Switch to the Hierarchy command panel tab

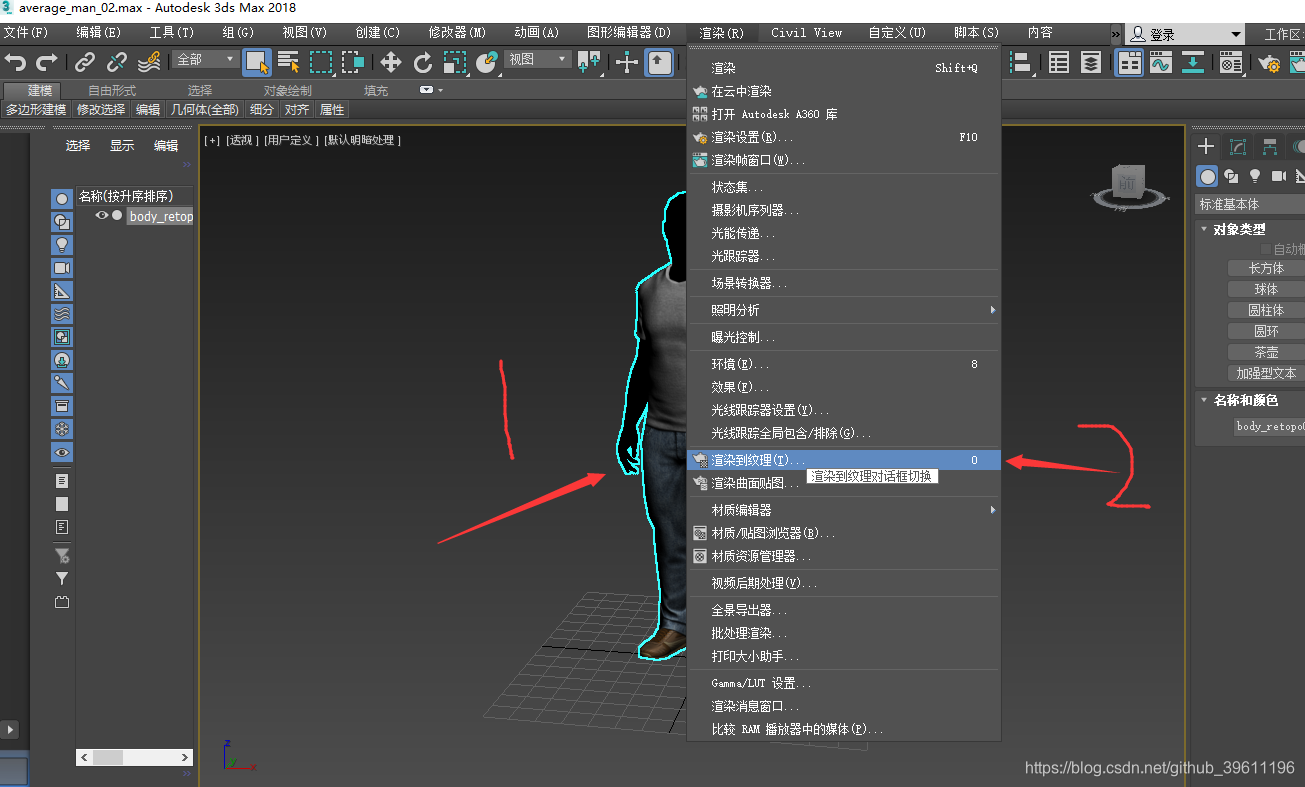coord(1270,147)
